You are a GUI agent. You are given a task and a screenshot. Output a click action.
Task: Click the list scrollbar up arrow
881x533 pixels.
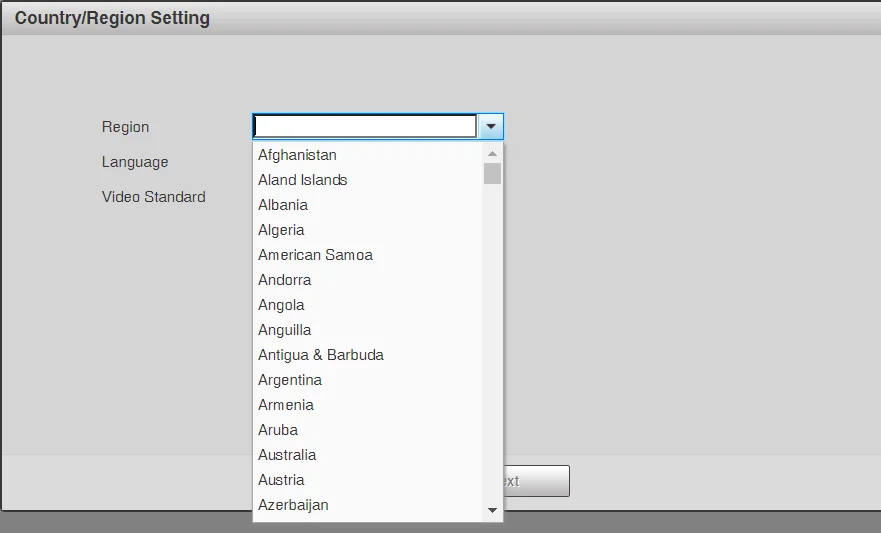point(492,153)
